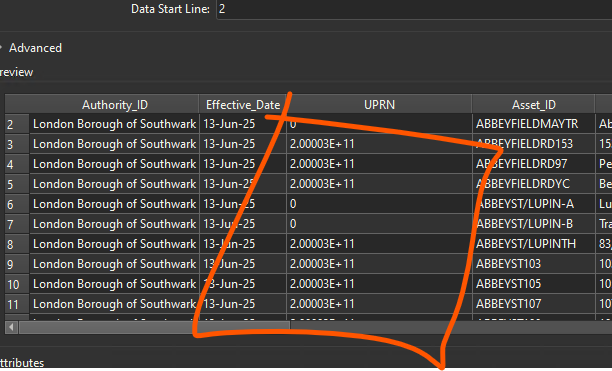Image resolution: width=612 pixels, height=371 pixels.
Task: Click Asset_ID cell ABBEYST105
Action: [x=534, y=284]
